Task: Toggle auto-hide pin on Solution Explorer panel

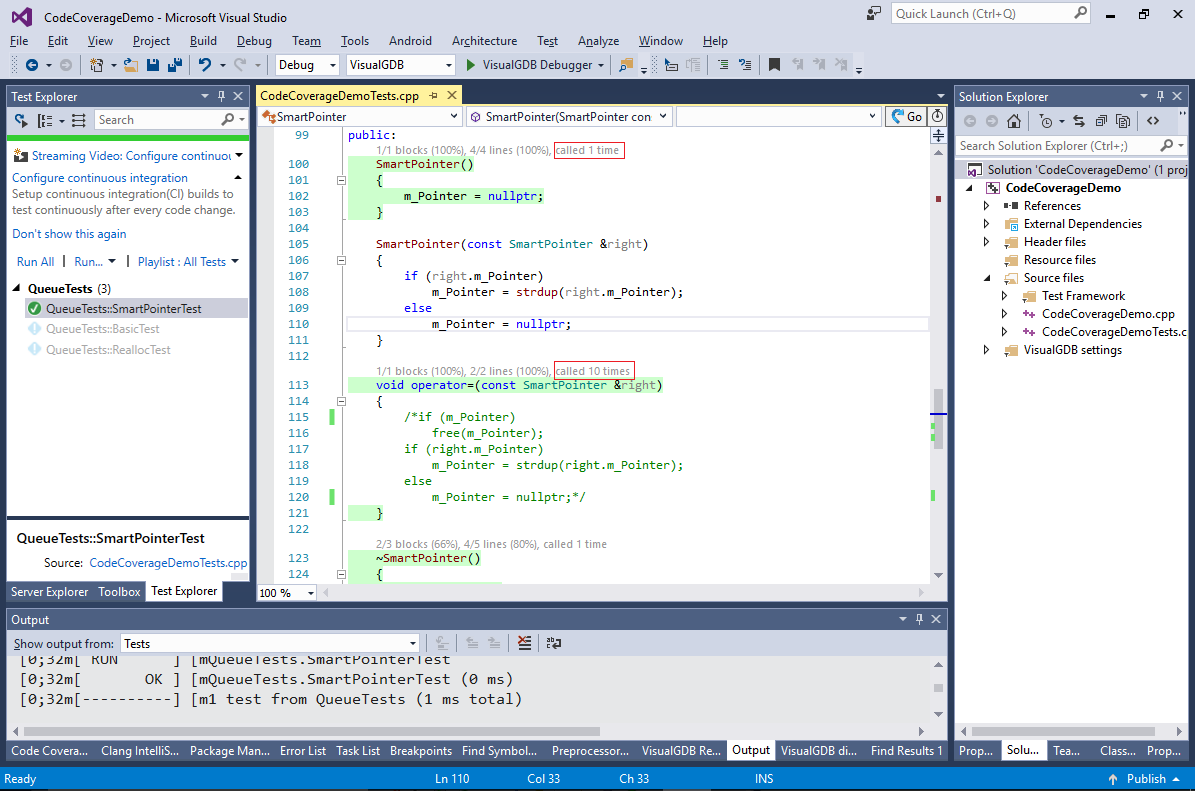Action: (1160, 97)
